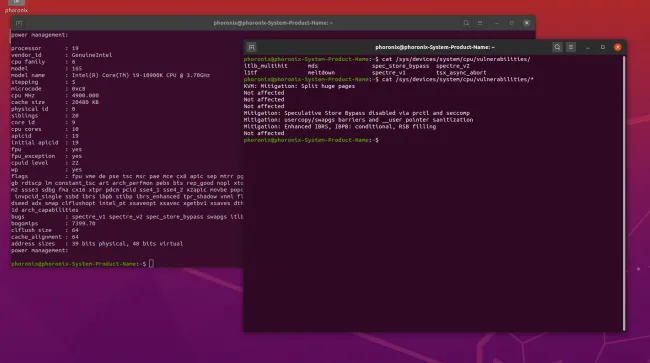Click 'spectre_v2' file name in front terminal
The image size is (650, 363).
453,66
